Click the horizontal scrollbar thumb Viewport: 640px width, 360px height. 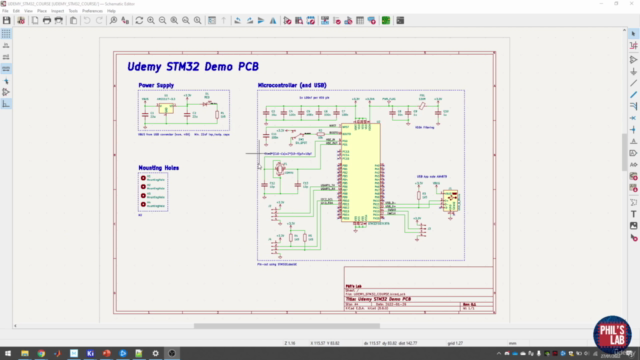click(x=287, y=326)
